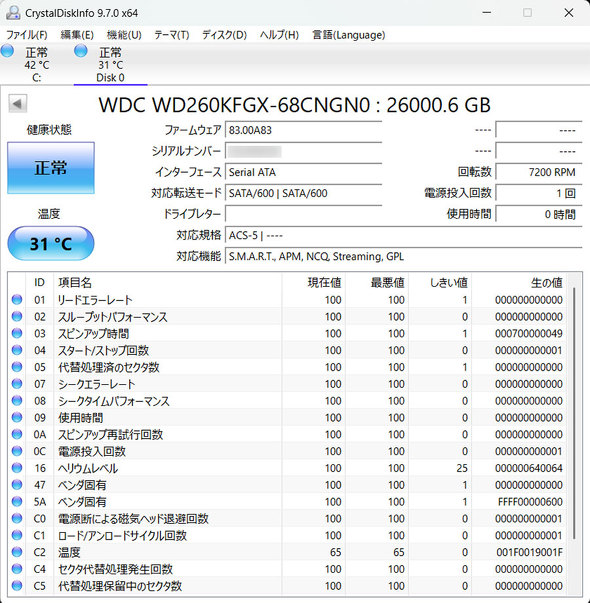Click the ID column header

click(x=39, y=283)
